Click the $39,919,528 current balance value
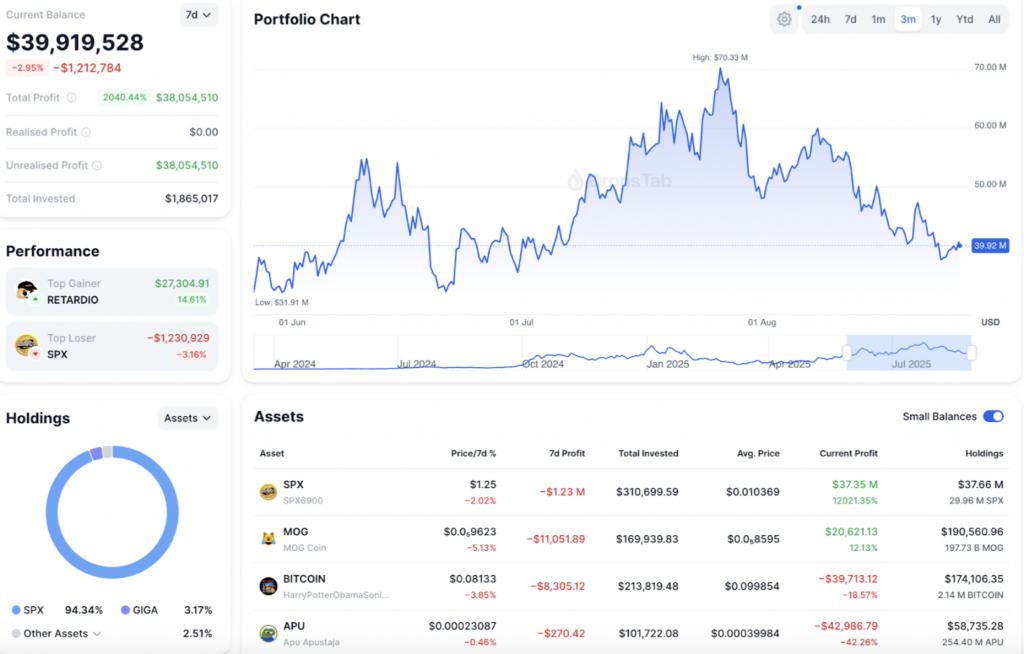The height and width of the screenshot is (654, 1024). [x=74, y=42]
